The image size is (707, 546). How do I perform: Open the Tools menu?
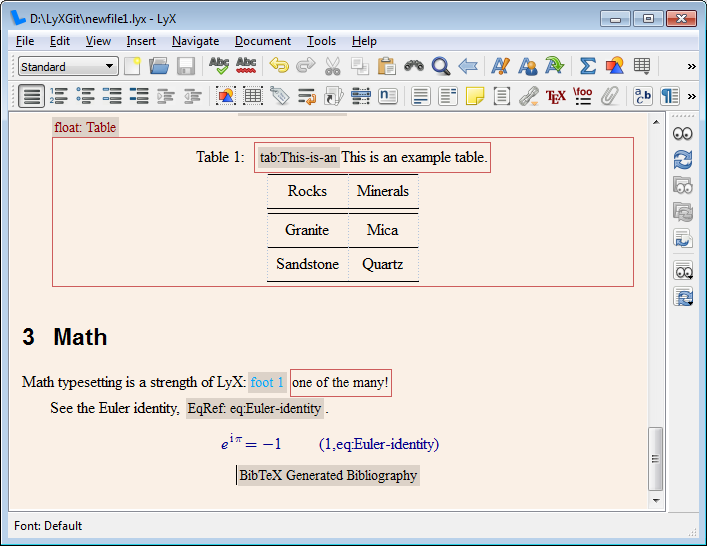point(321,41)
